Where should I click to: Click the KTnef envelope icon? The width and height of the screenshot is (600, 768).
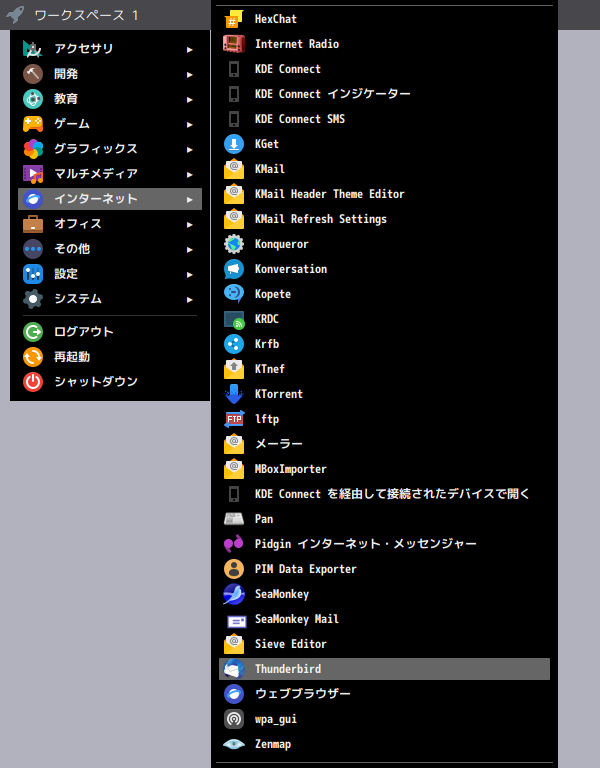point(234,369)
